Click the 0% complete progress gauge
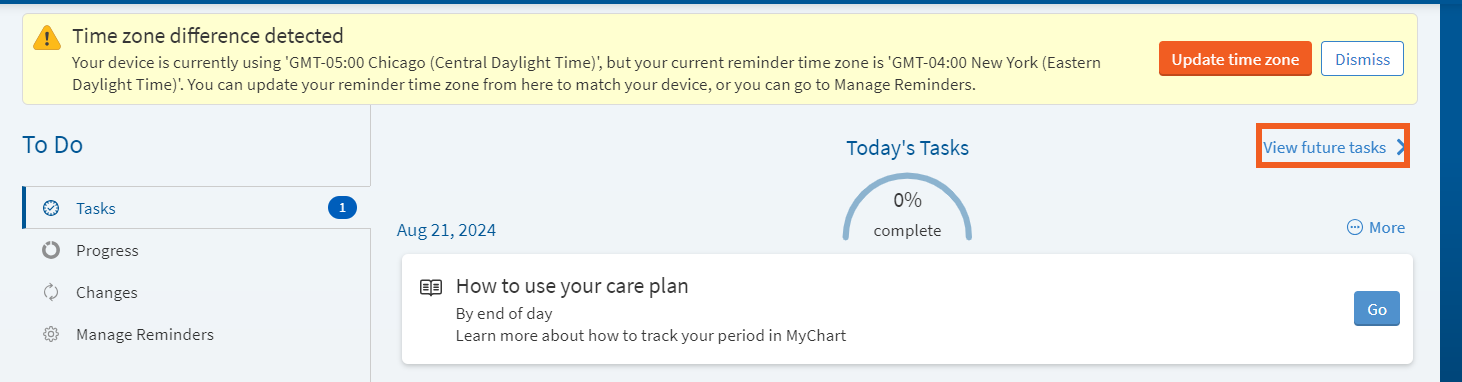The image size is (1462, 382). coord(907,208)
